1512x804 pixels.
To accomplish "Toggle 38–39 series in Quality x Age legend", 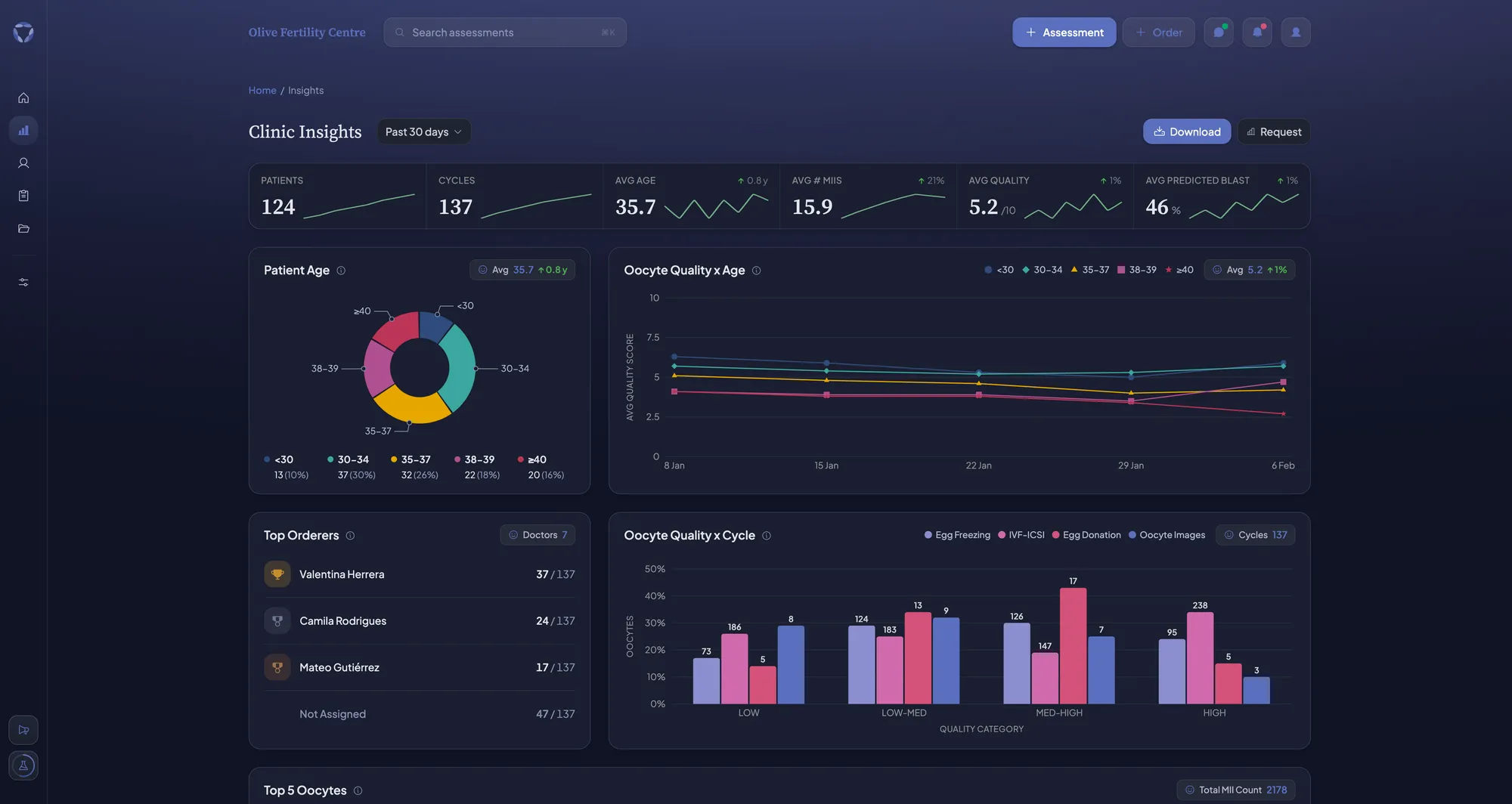I will (x=1137, y=270).
